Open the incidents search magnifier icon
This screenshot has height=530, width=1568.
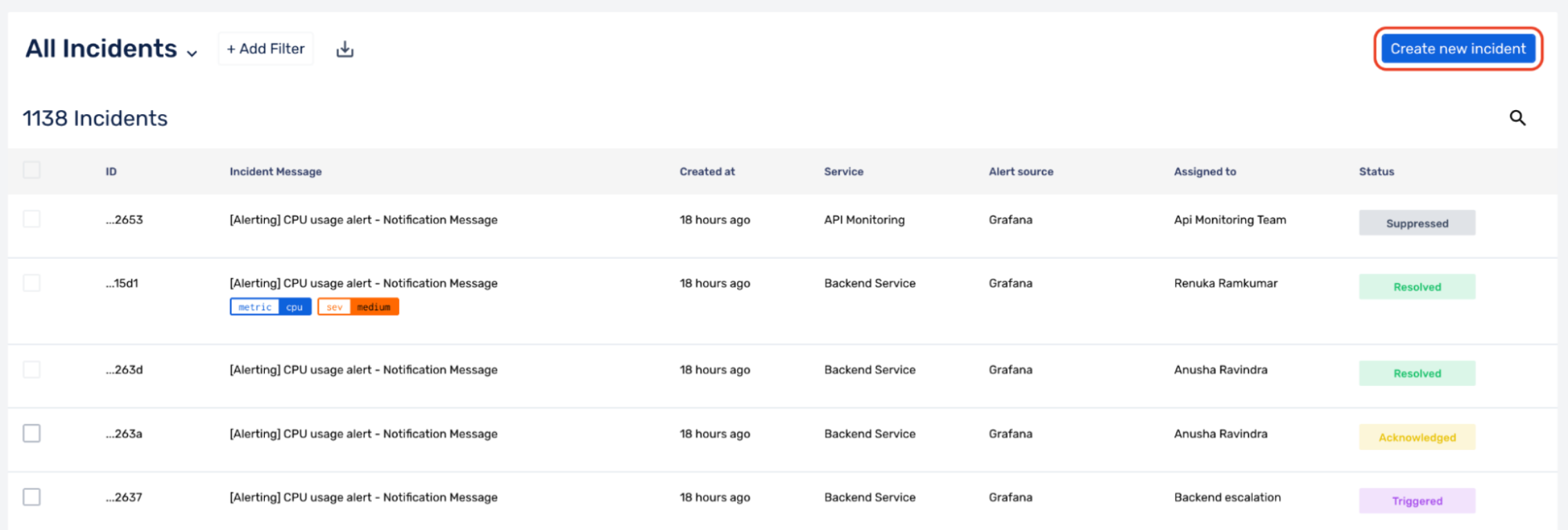coord(1517,118)
